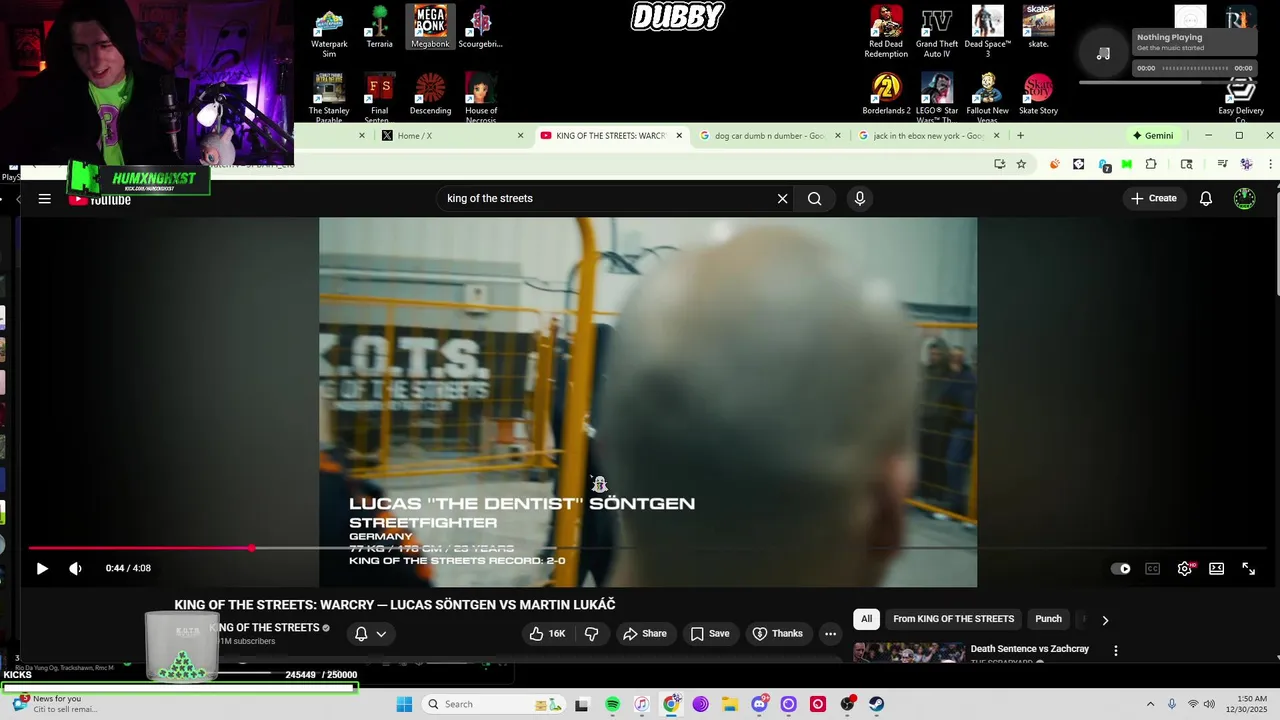Enter fullscreen mode
This screenshot has height=720, width=1280.
(x=1249, y=569)
